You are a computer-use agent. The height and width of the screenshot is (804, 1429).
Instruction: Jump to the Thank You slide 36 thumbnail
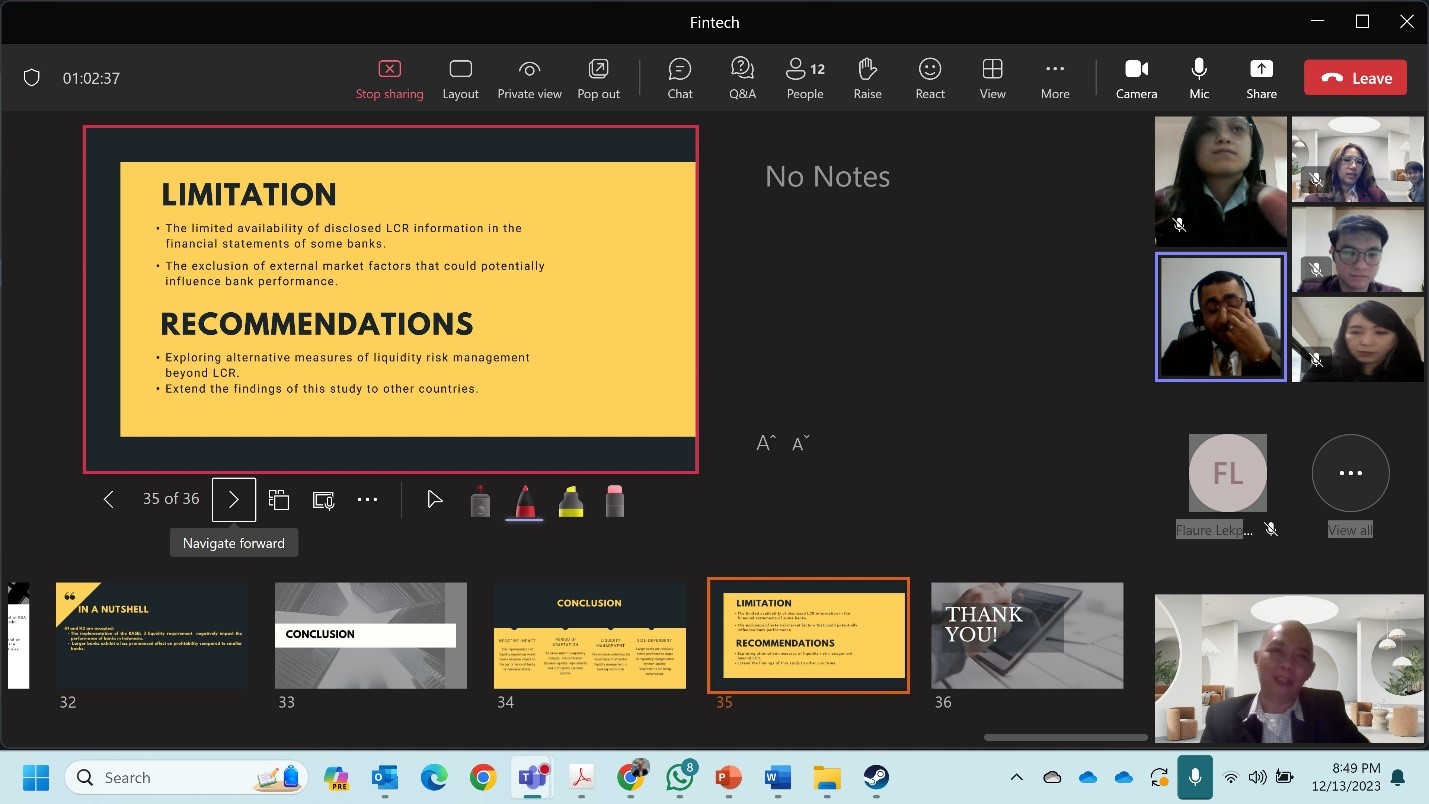click(x=1027, y=635)
